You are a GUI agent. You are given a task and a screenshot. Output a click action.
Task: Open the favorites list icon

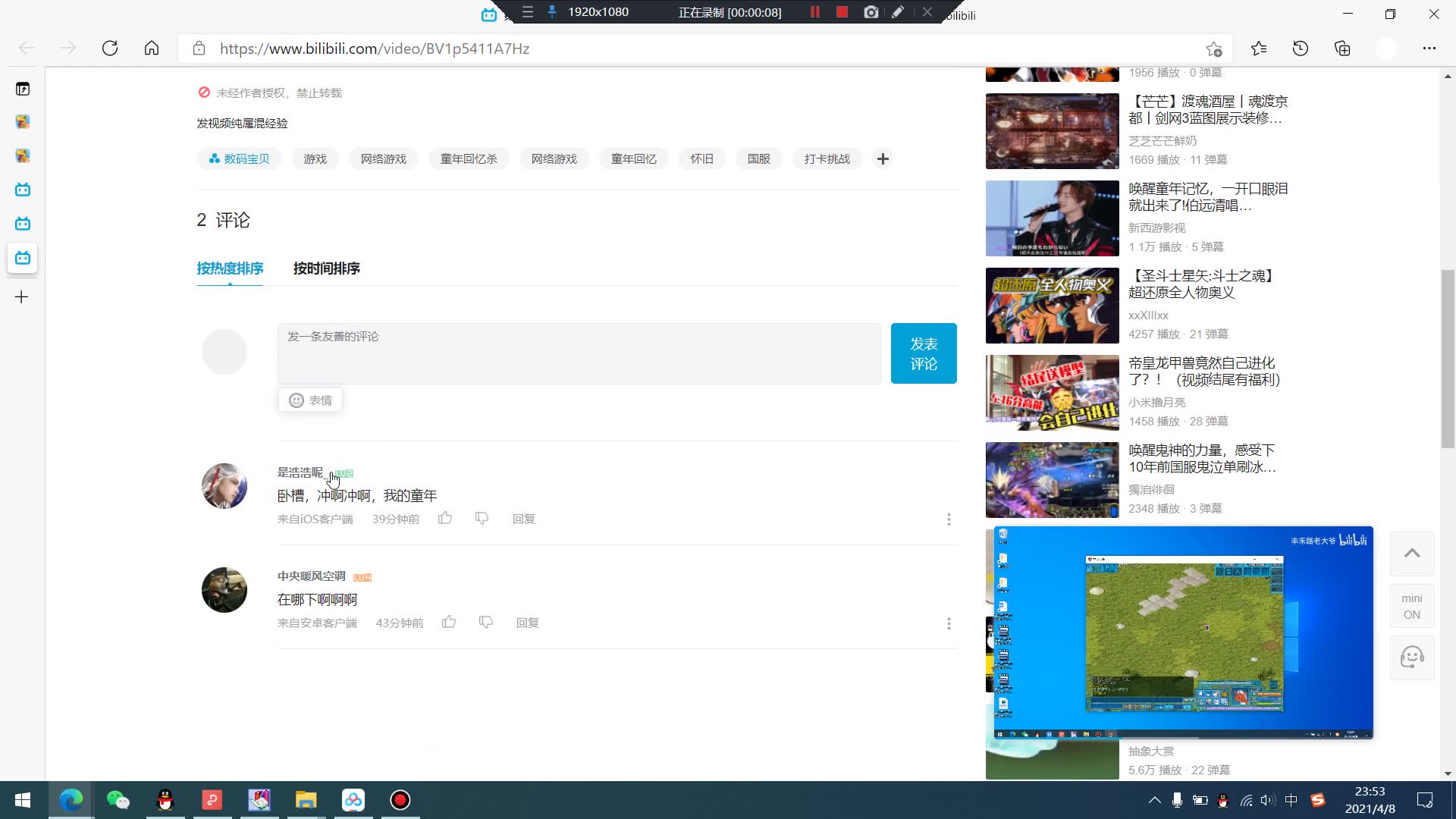point(1259,49)
